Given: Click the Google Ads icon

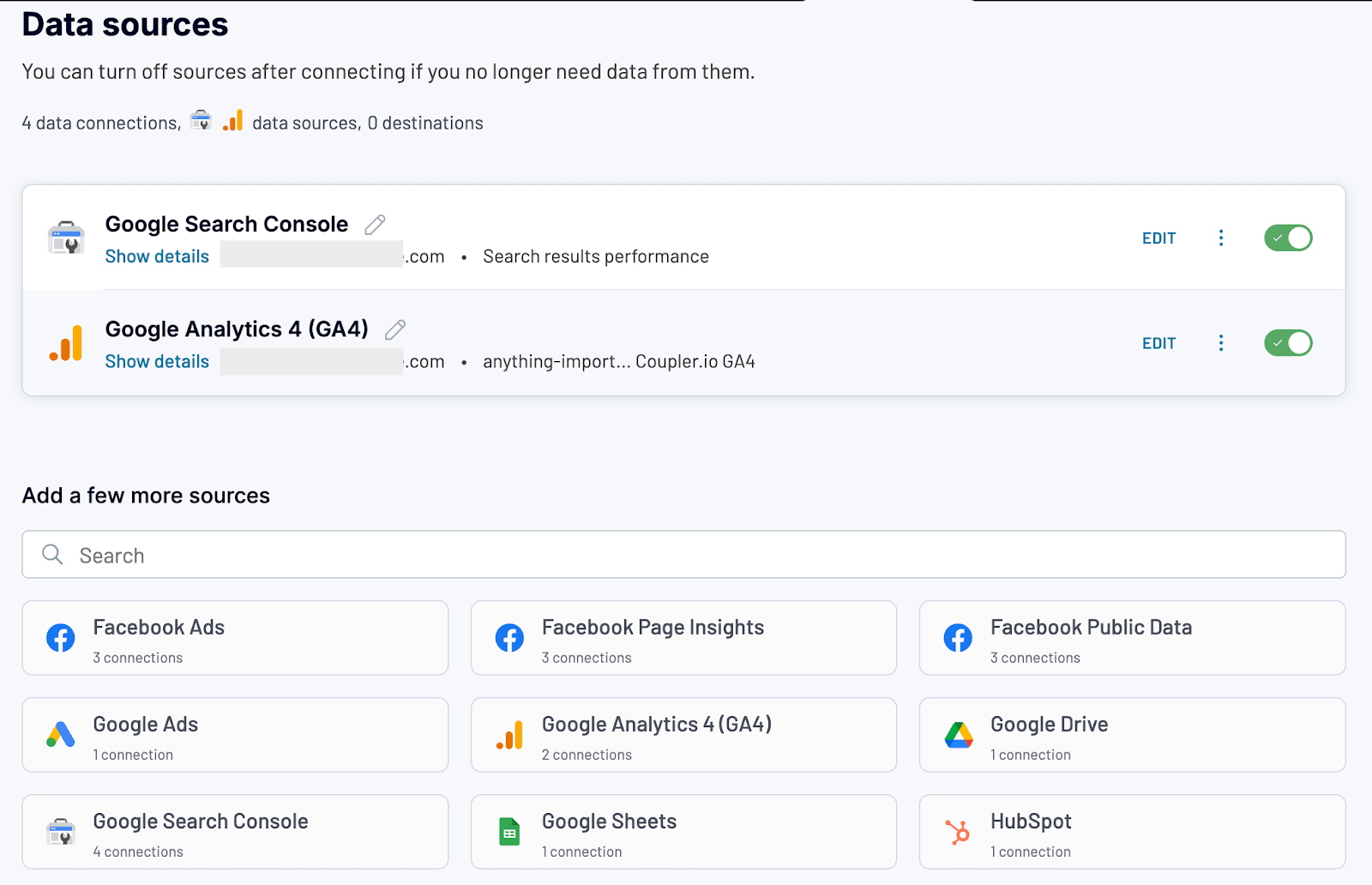Looking at the screenshot, I should pyautogui.click(x=60, y=735).
